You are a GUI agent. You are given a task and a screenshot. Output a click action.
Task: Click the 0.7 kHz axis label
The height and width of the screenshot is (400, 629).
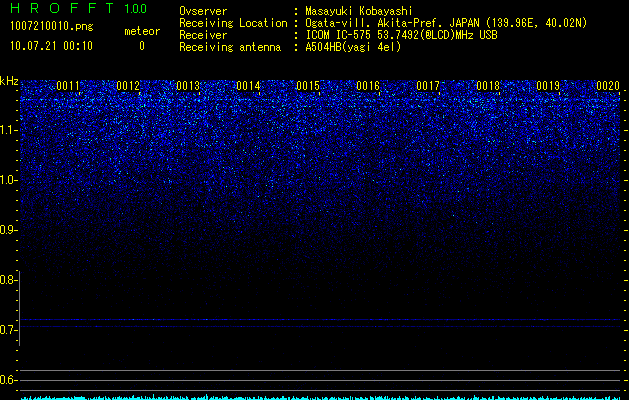7,330
